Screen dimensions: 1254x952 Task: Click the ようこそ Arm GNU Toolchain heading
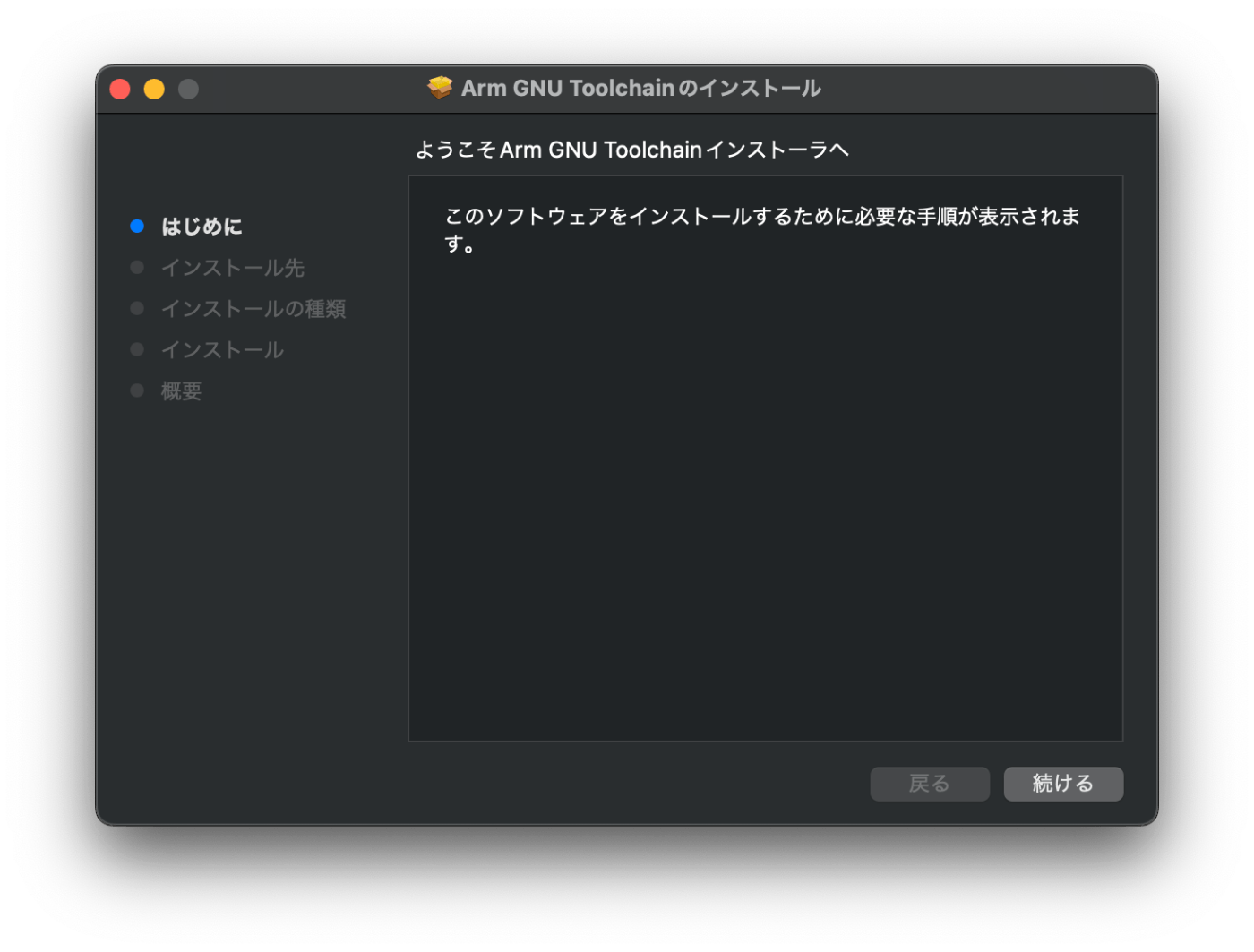coord(631,150)
